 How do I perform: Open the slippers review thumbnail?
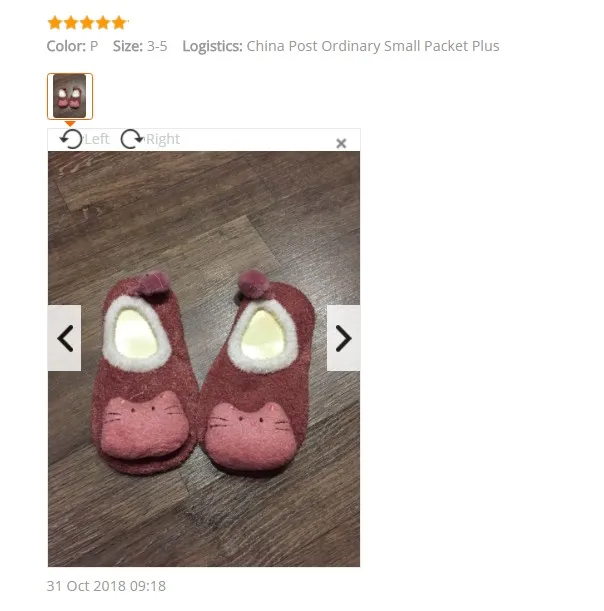[x=70, y=96]
